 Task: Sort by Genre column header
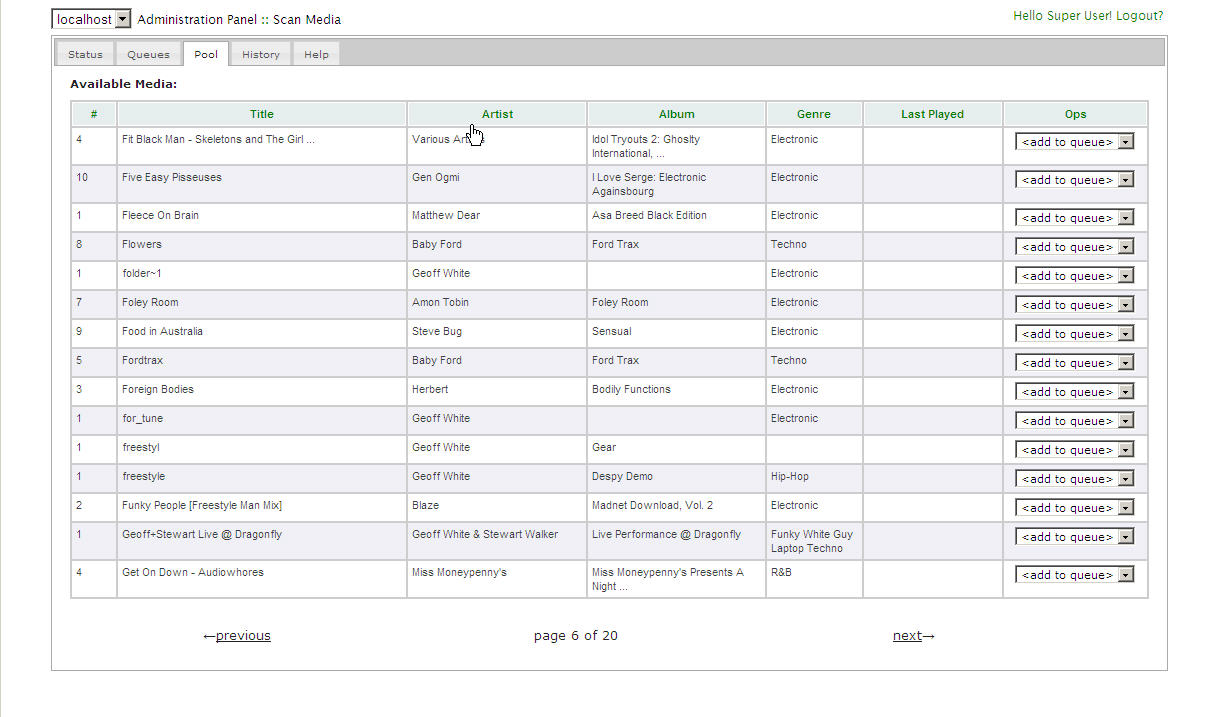(x=813, y=114)
